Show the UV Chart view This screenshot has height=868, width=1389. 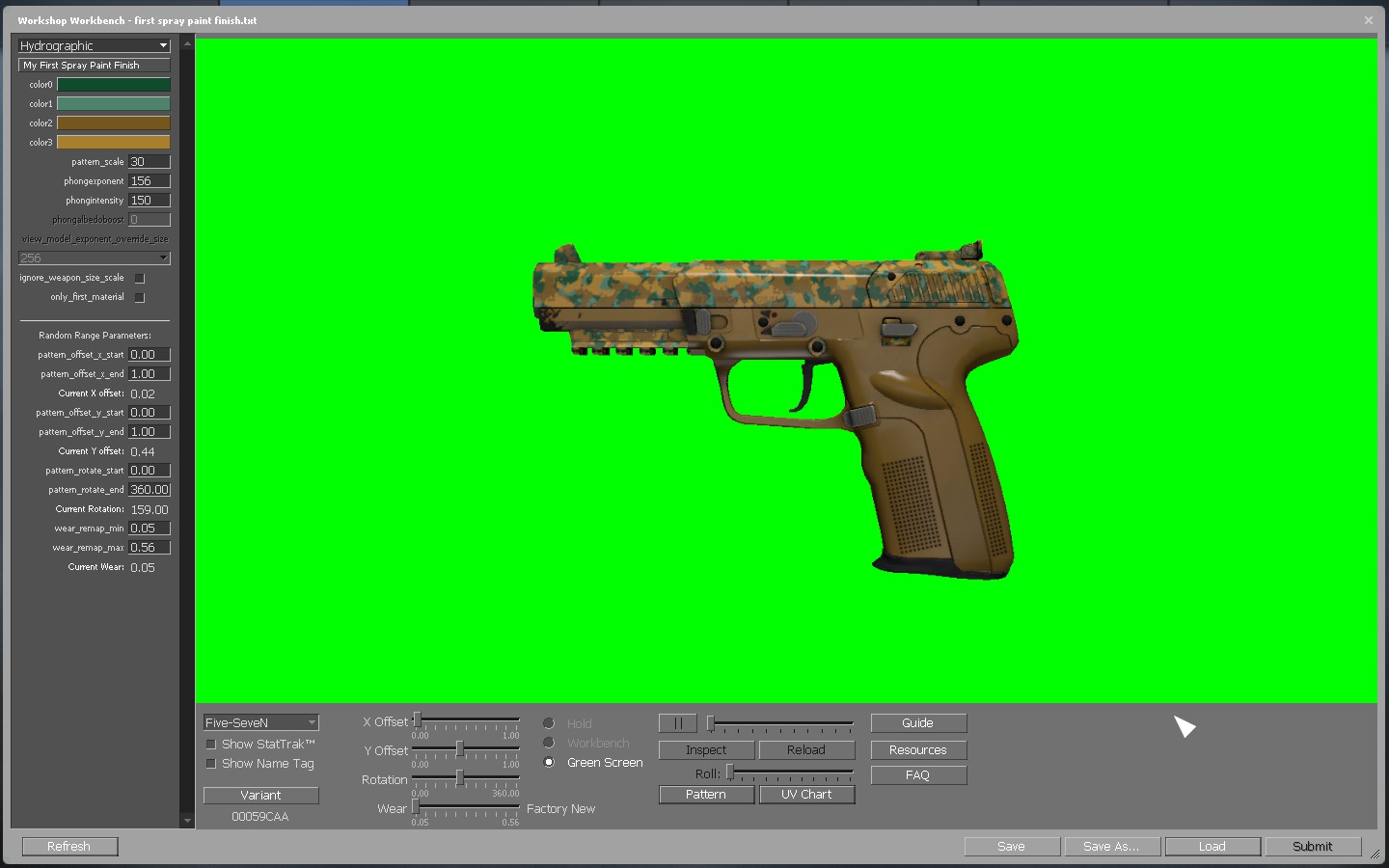click(806, 795)
